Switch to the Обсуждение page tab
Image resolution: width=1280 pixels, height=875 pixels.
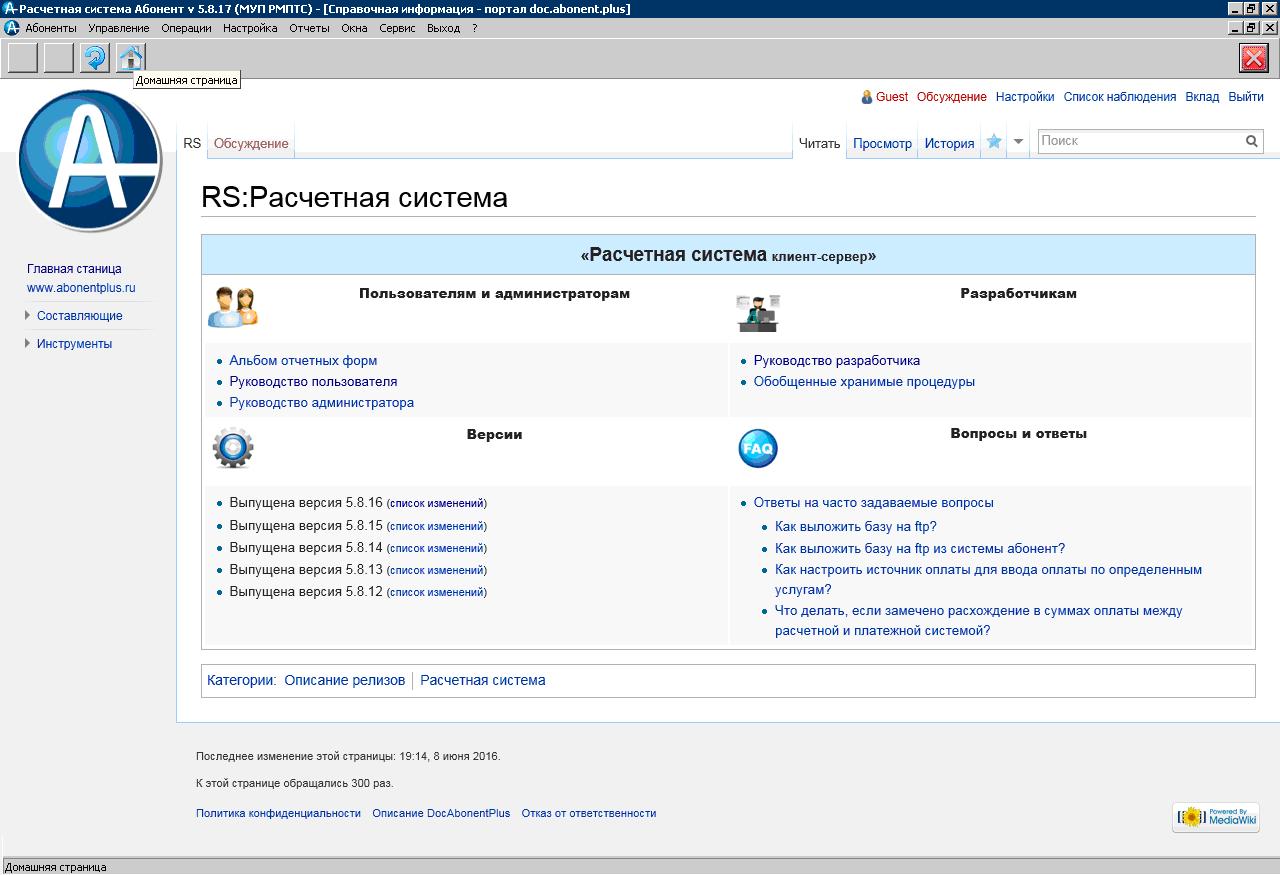click(x=251, y=144)
